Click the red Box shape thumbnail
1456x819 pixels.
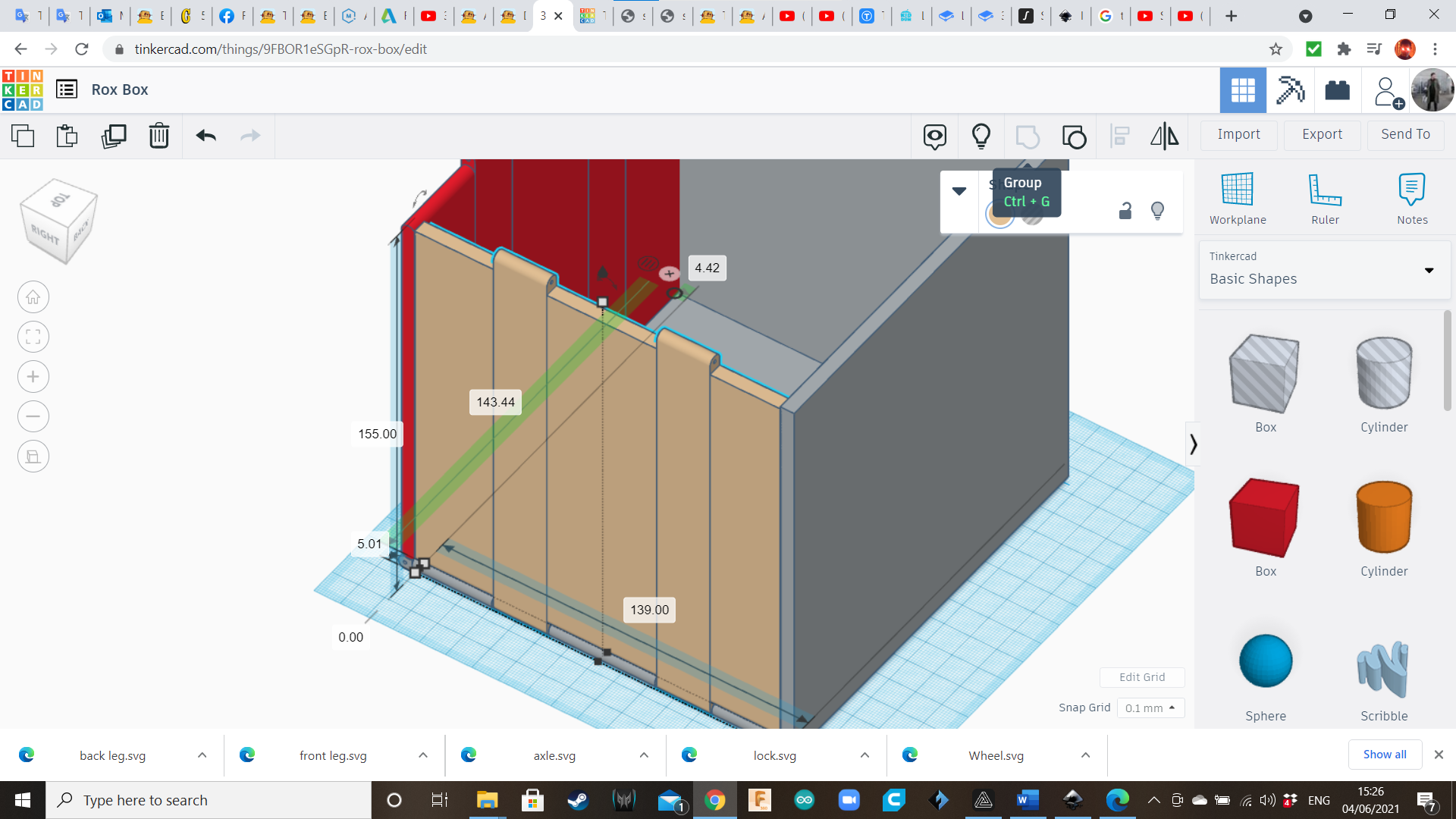click(x=1264, y=518)
